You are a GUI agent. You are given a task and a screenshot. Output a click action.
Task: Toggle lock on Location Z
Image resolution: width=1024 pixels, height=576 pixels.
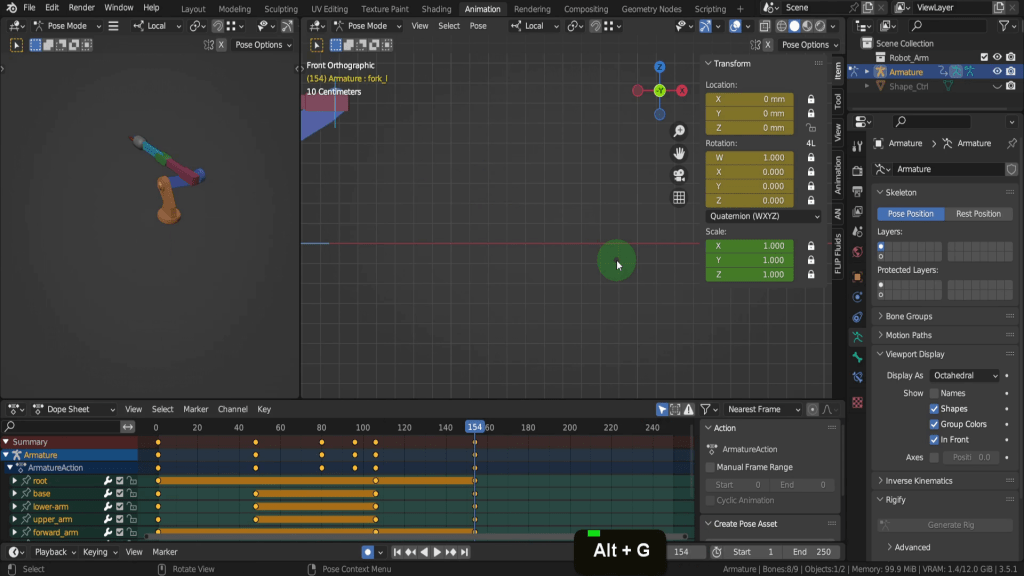[810, 128]
